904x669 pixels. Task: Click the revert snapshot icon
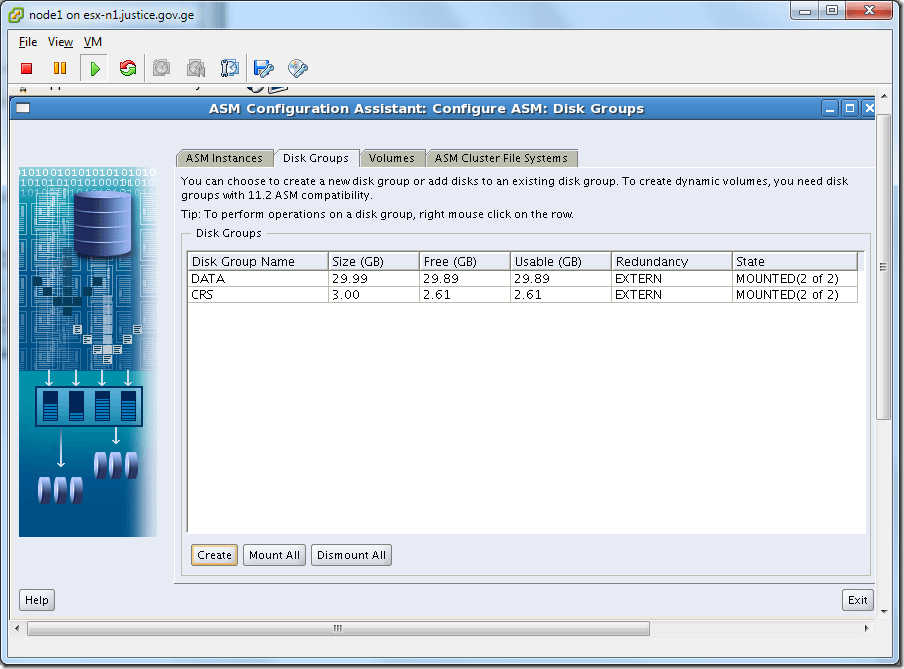tap(196, 68)
